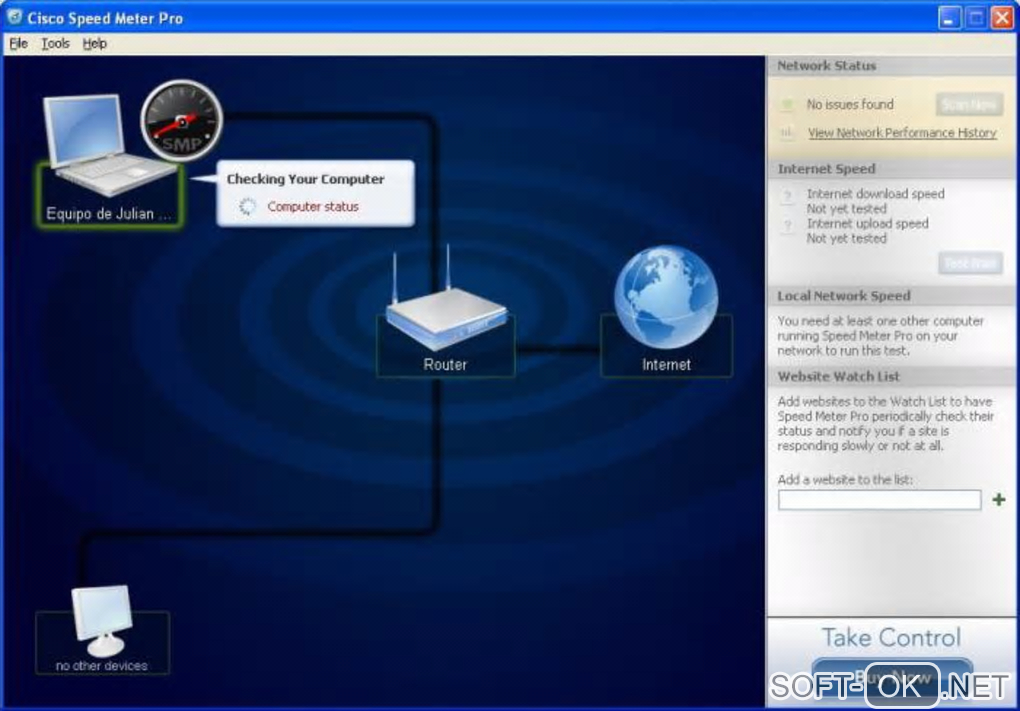Click the No issues found text
Screen dimensions: 1020x711
click(850, 104)
